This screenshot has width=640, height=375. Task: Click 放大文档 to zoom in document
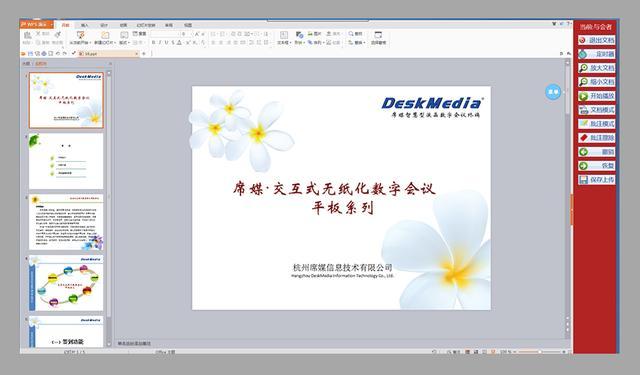click(x=596, y=68)
